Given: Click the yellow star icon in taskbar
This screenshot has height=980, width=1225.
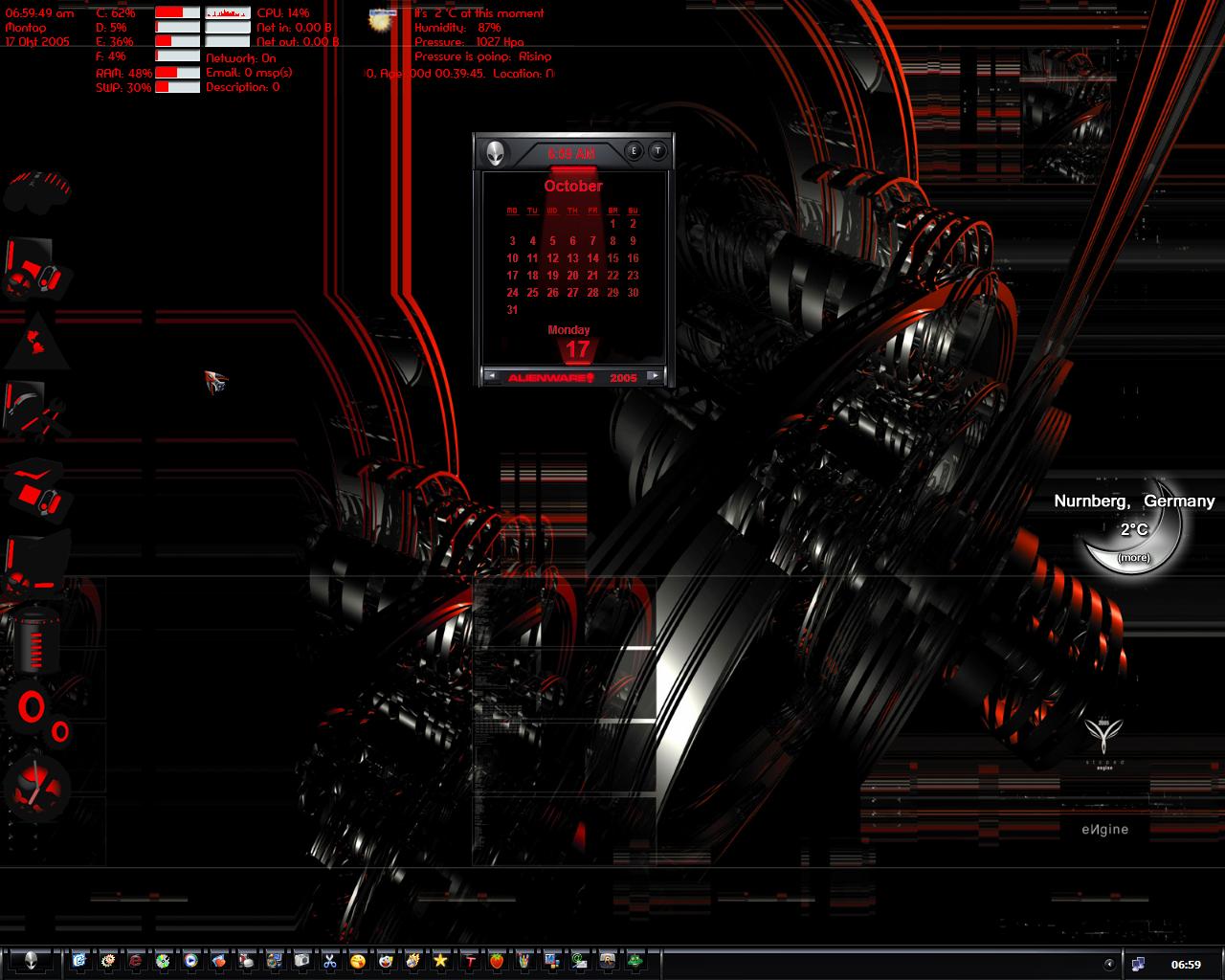Looking at the screenshot, I should pos(440,961).
